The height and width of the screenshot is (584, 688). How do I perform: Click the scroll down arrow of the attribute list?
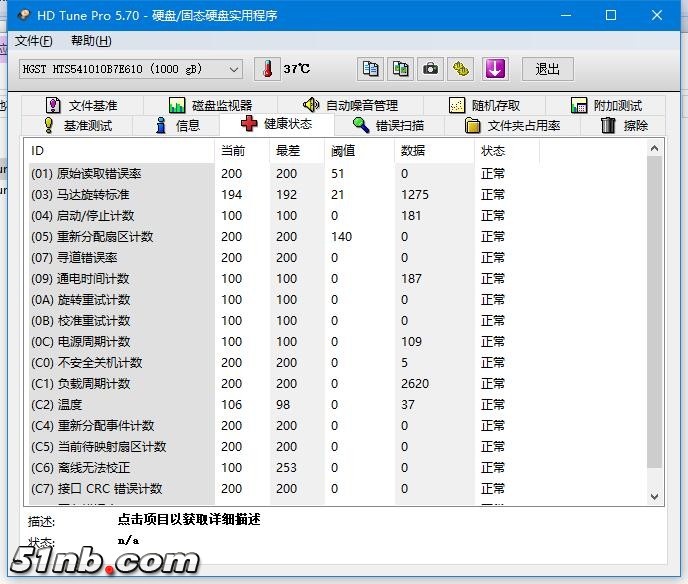pos(654,496)
